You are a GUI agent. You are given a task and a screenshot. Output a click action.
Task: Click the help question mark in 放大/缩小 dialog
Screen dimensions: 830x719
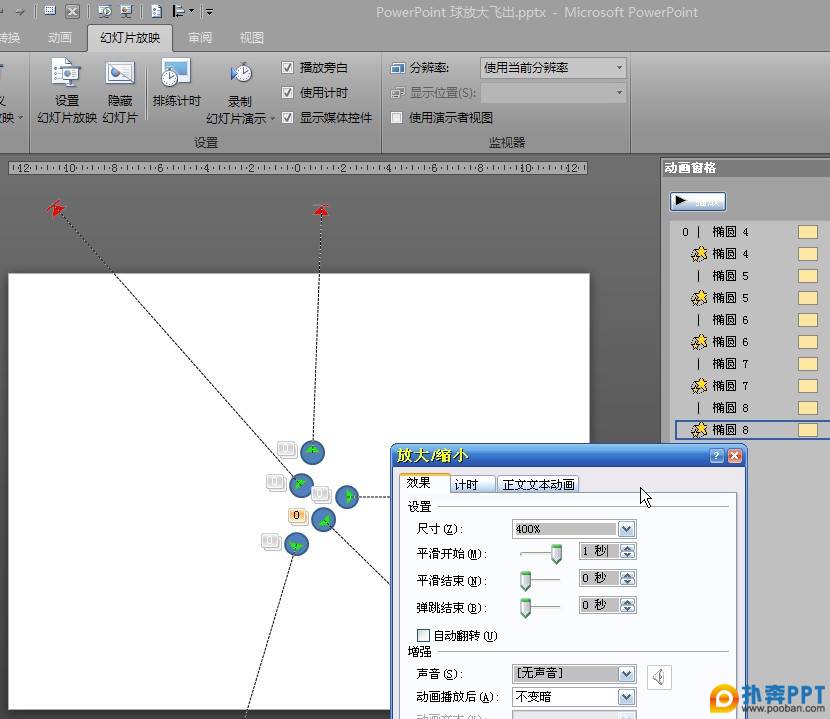point(716,455)
